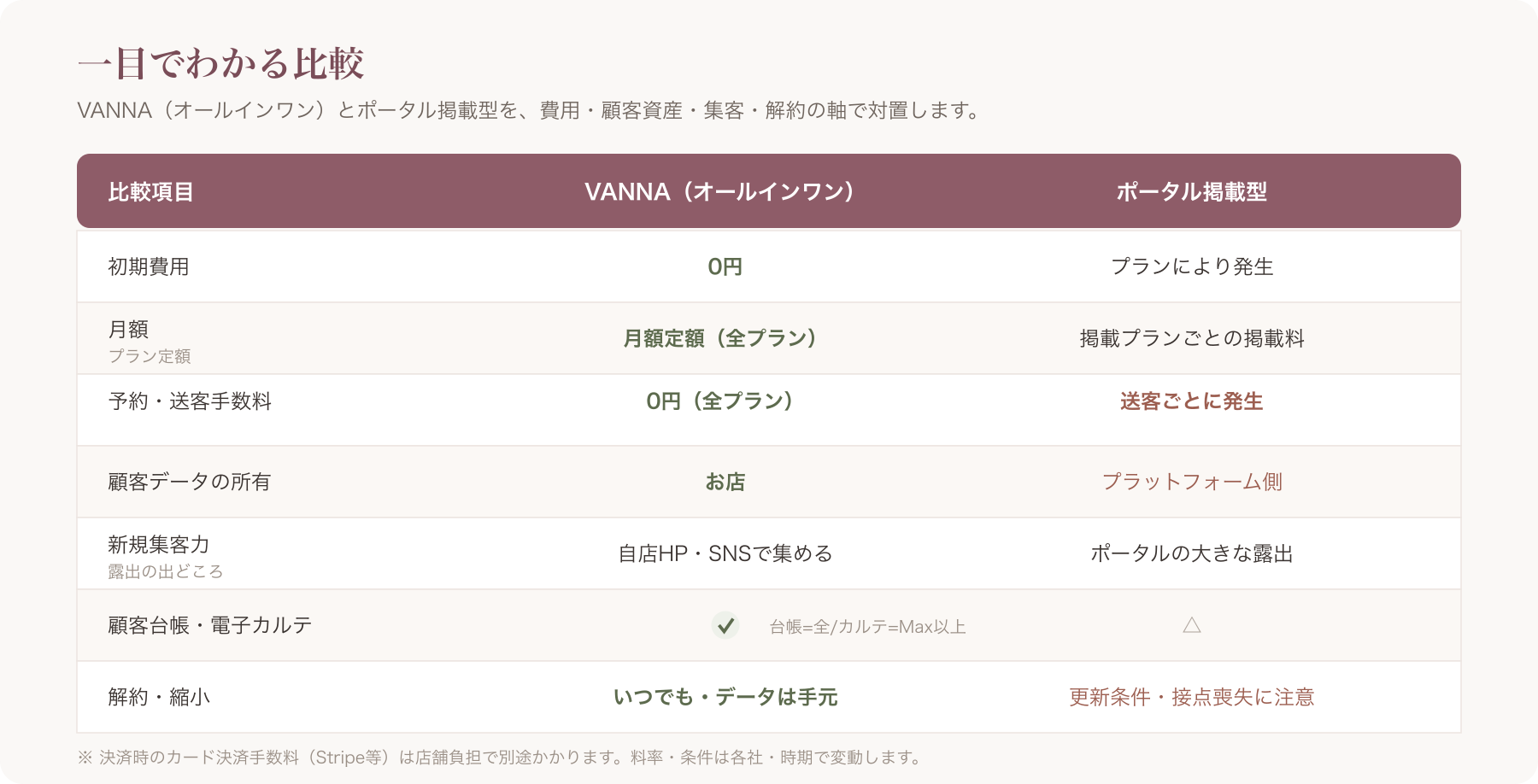This screenshot has height=784, width=1538.
Task: Click the お店 cell in 顧客データ row
Action: [725, 482]
